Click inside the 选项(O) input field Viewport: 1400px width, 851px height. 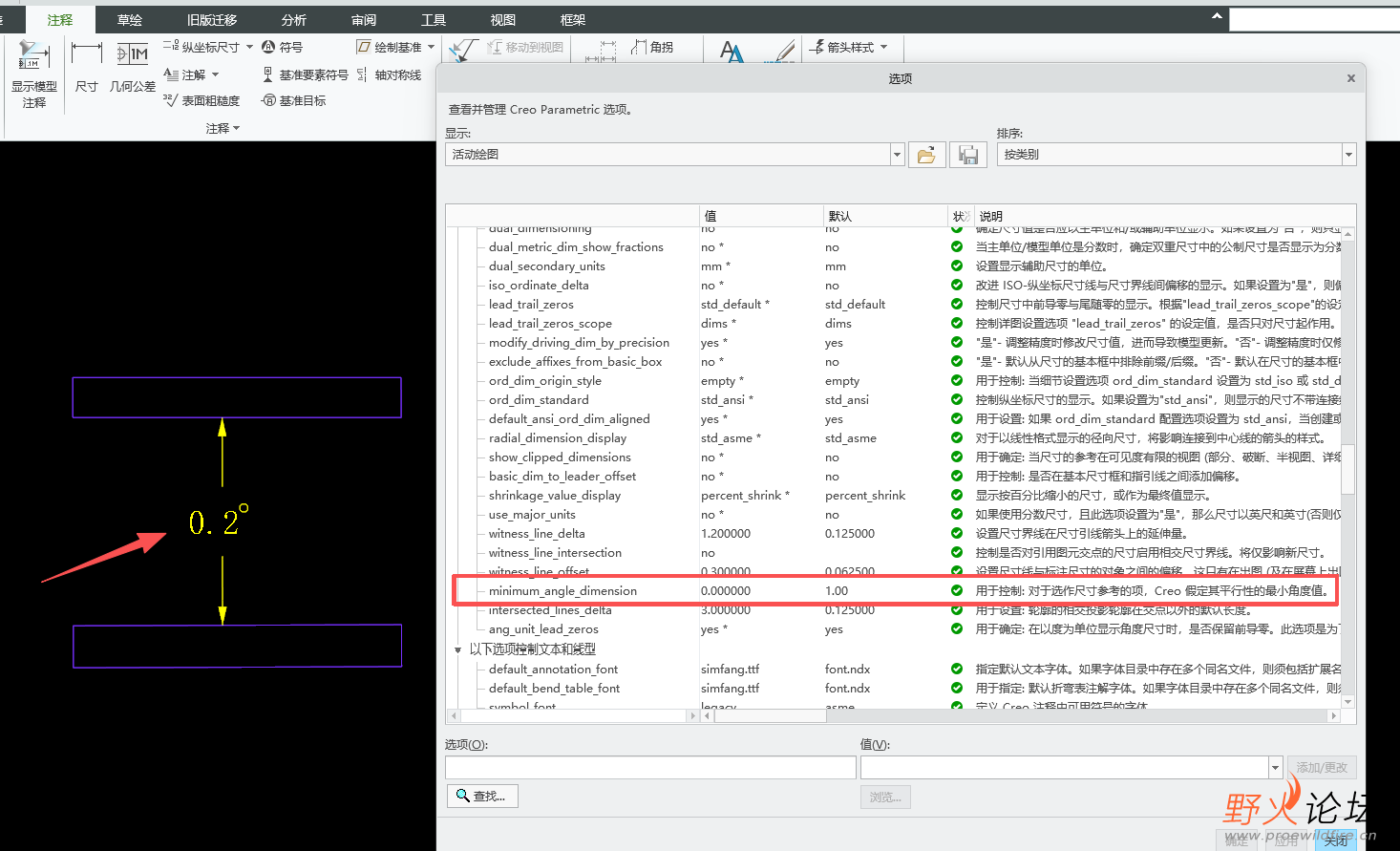[649, 767]
